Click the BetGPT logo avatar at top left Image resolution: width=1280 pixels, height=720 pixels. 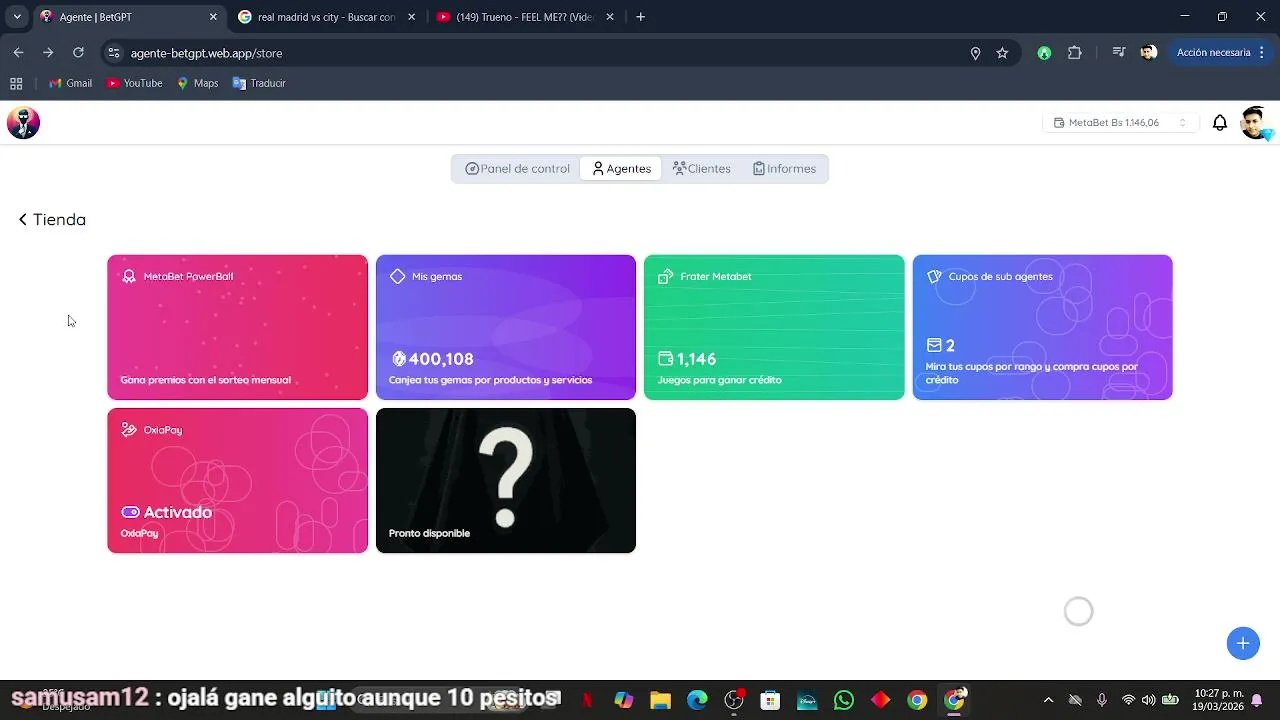tap(23, 123)
